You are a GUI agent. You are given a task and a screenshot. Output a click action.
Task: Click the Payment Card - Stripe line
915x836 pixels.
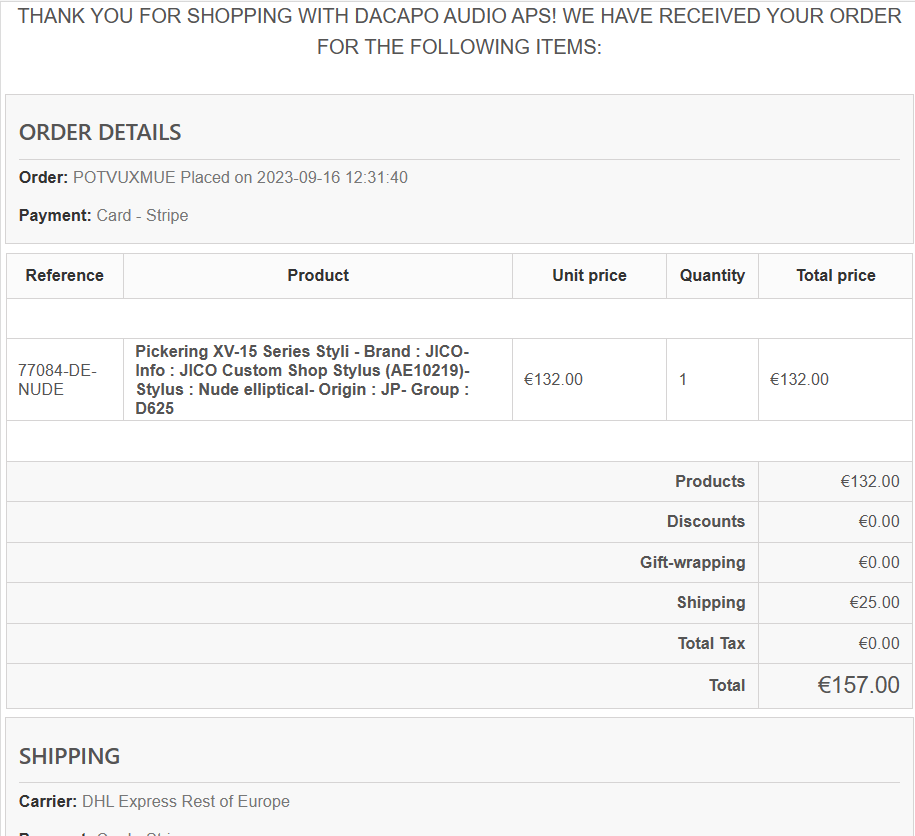104,216
